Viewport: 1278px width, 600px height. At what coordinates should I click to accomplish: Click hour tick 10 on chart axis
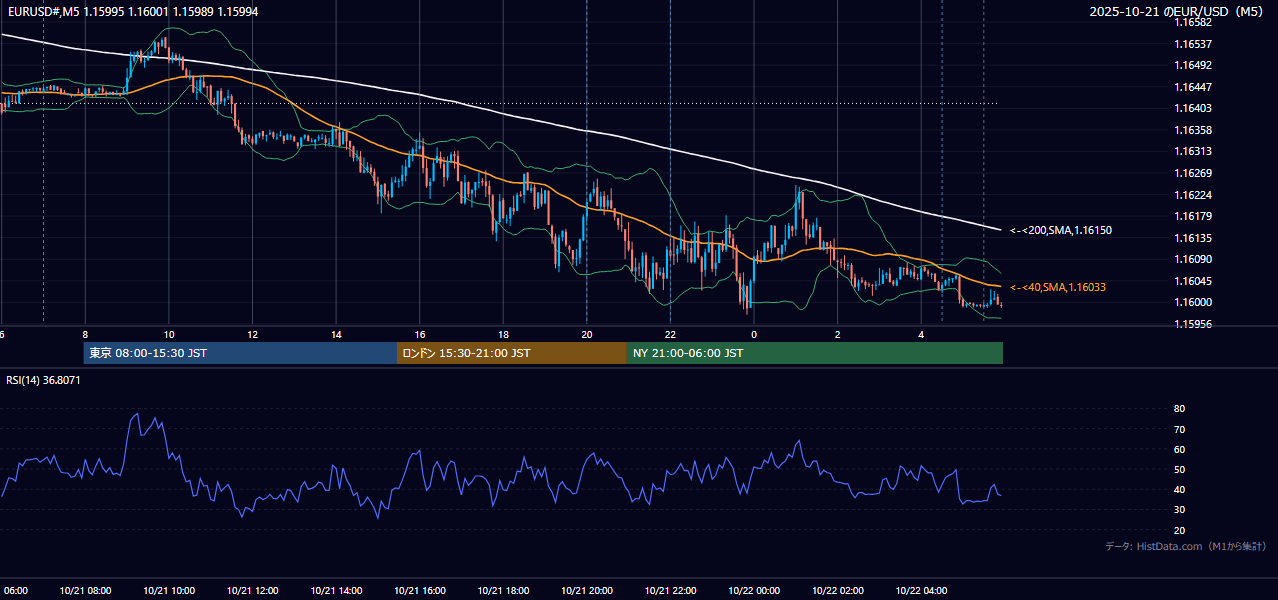169,334
